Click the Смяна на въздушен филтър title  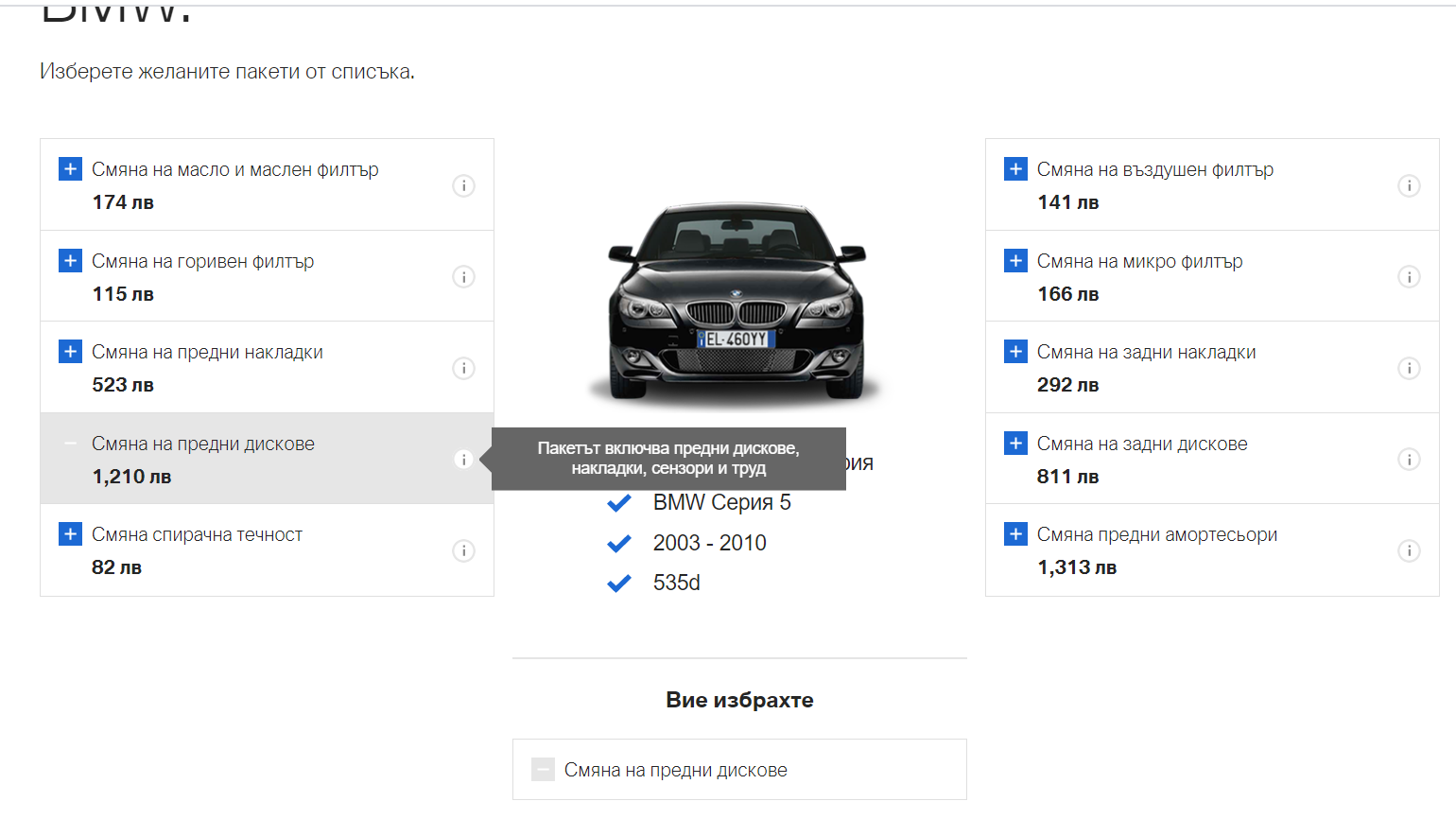point(1155,169)
